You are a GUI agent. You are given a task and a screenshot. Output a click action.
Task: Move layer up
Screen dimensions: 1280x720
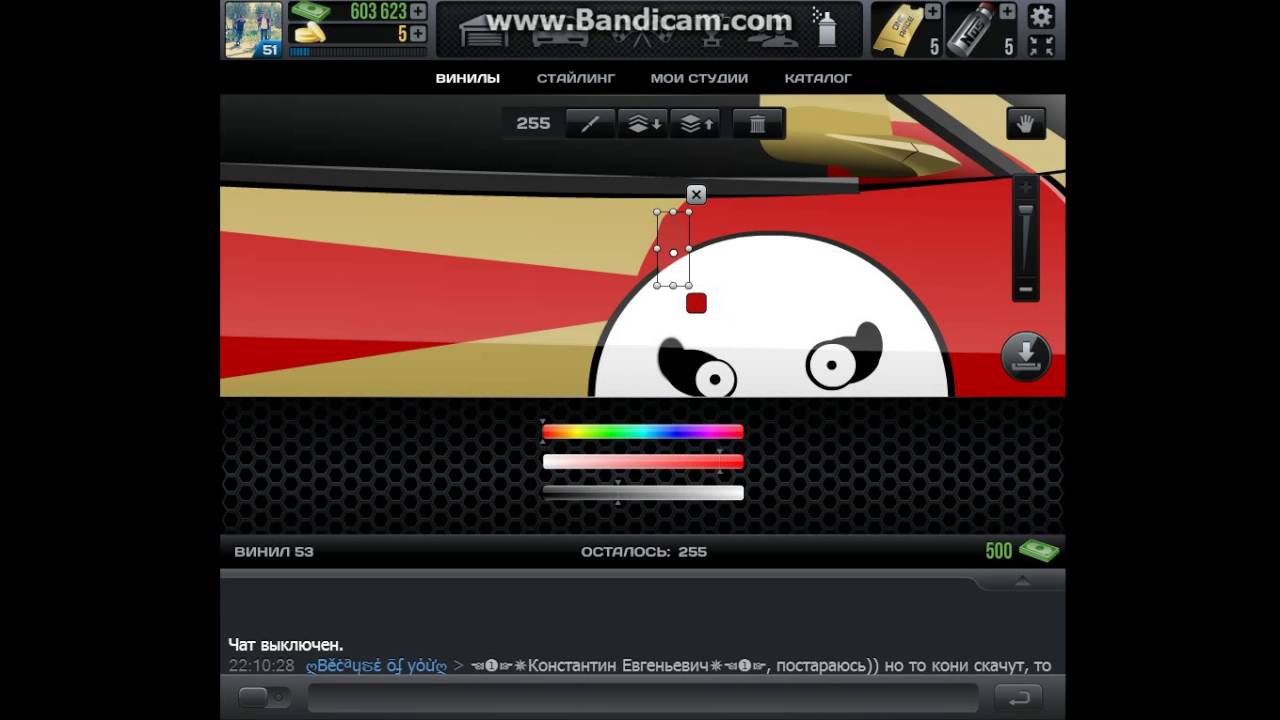pos(696,123)
